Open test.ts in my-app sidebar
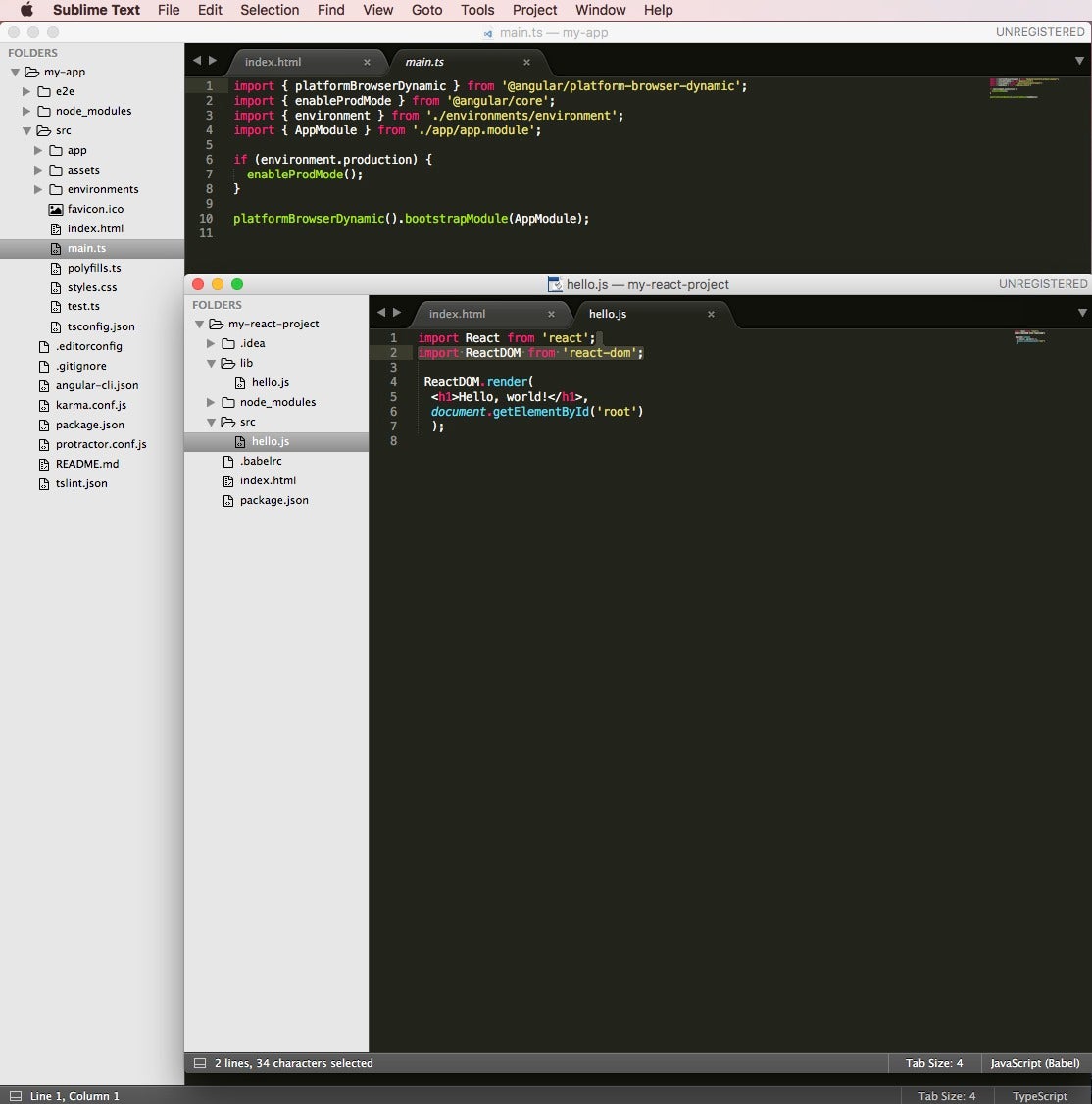Screen dimensions: 1092x1104 [83, 306]
